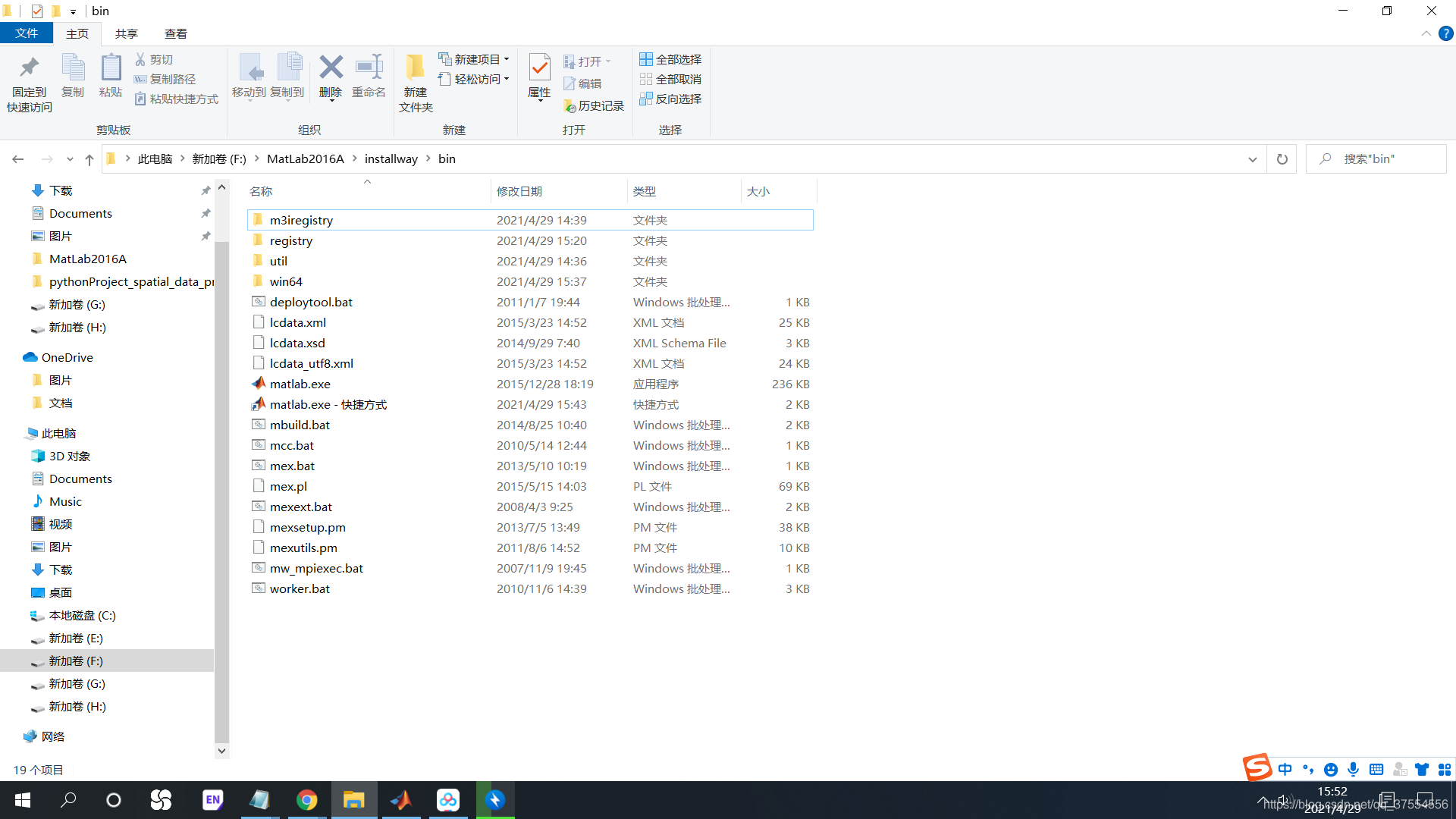1456x819 pixels.
Task: Click the Paste (粘贴) clipboard icon
Action: click(x=111, y=68)
